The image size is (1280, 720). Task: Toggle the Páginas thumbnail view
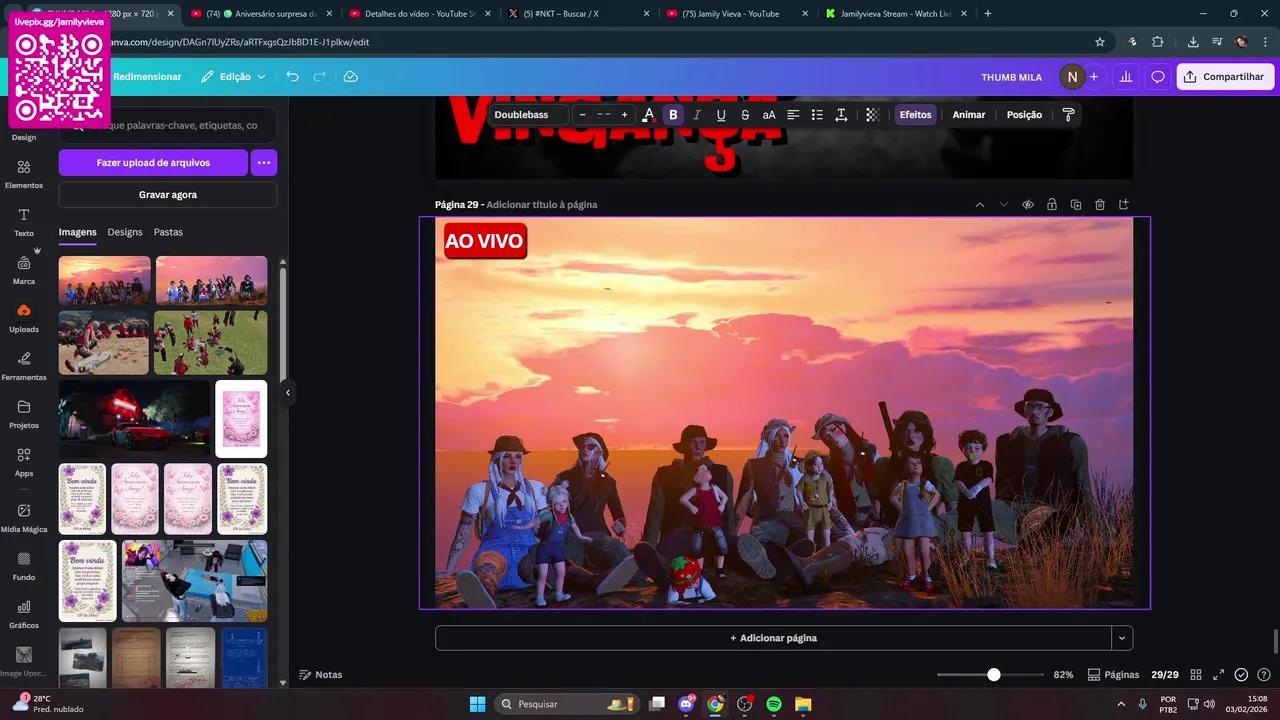(1113, 675)
